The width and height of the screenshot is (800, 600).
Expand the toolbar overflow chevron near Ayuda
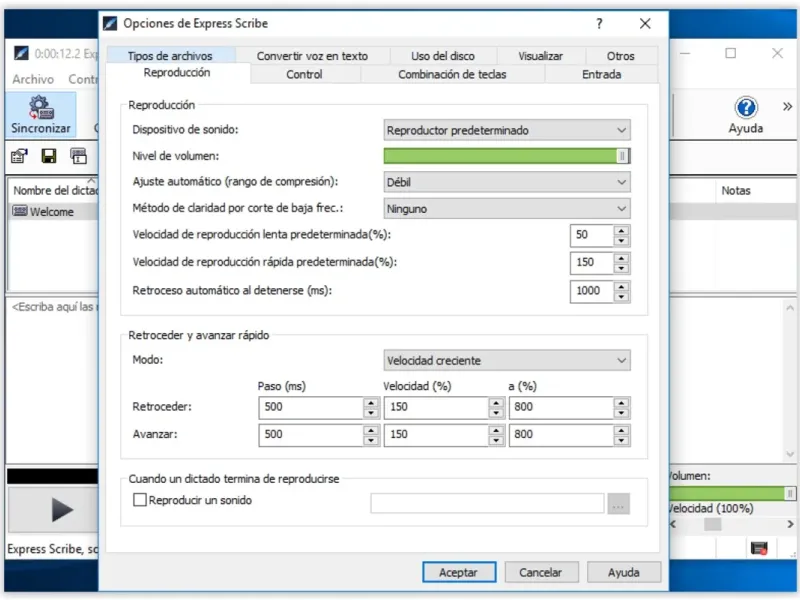coord(787,107)
